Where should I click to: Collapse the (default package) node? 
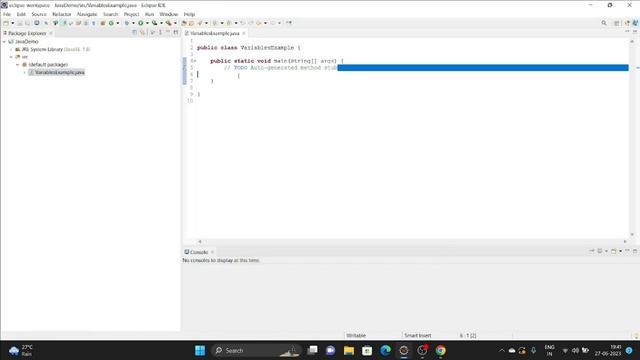(x=18, y=64)
